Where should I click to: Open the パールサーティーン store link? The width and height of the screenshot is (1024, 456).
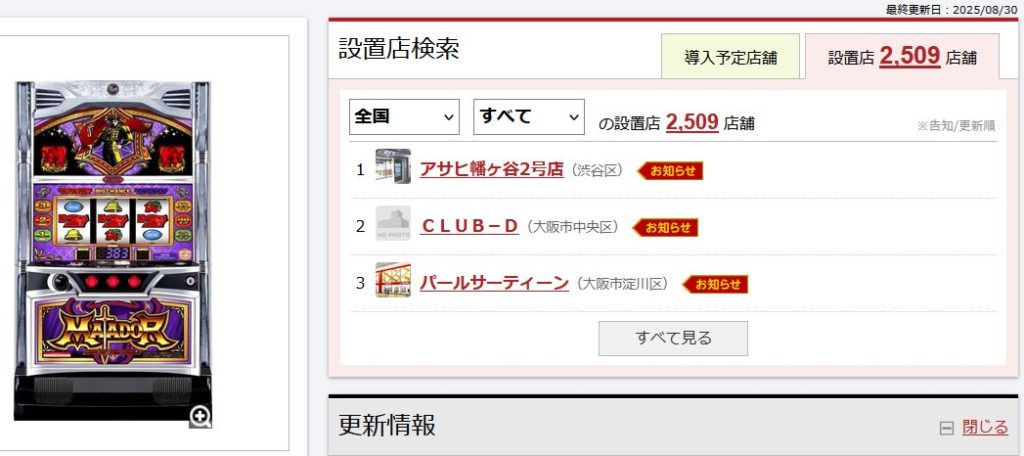tap(494, 283)
